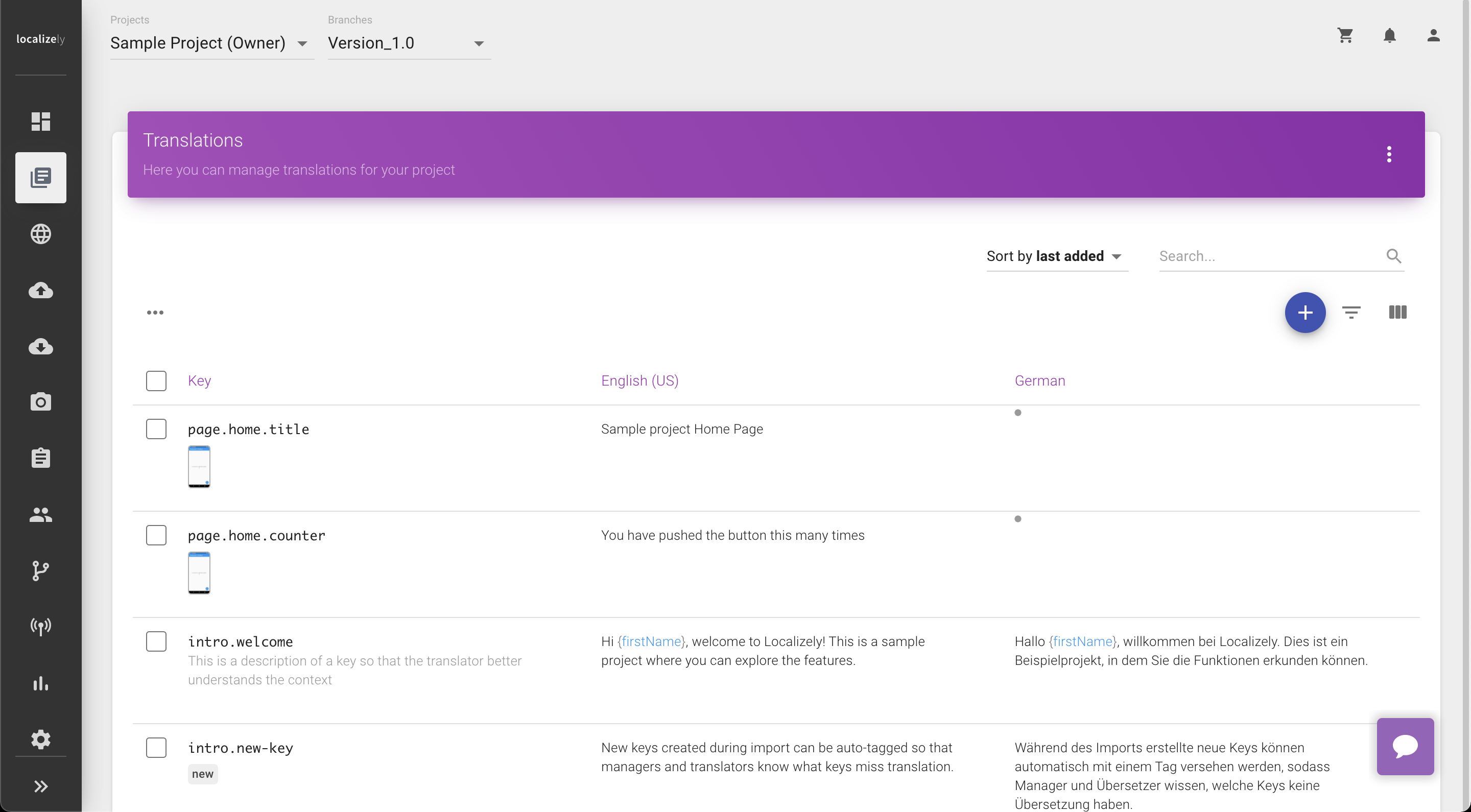Viewport: 1471px width, 812px height.
Task: Select the Translations document icon in sidebar
Action: 40,178
